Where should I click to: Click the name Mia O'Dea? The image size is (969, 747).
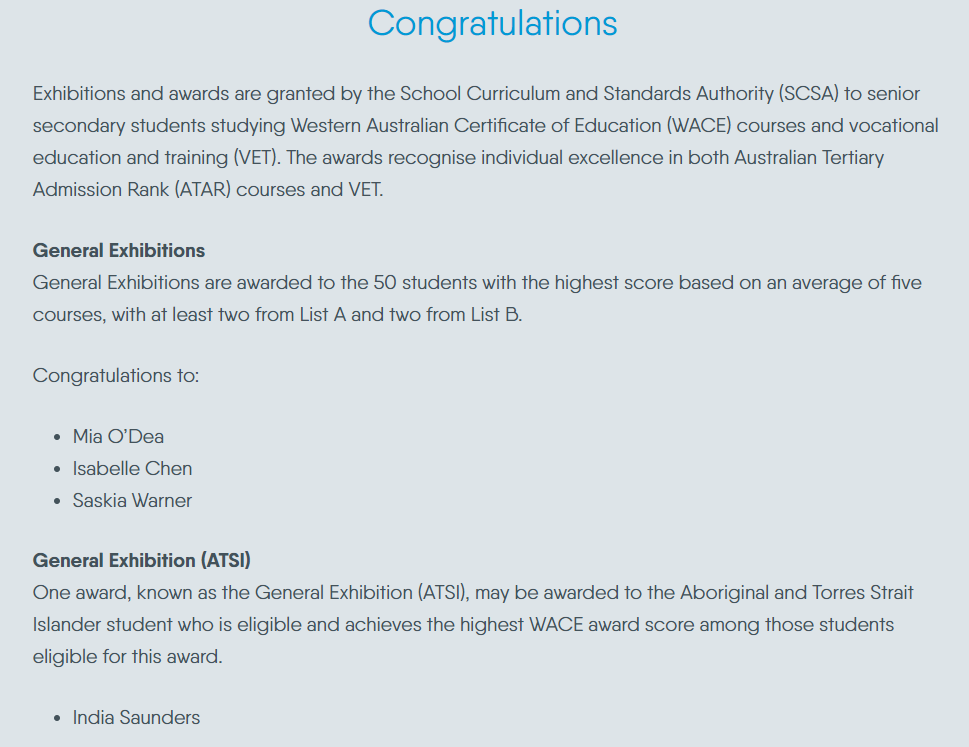pos(118,436)
